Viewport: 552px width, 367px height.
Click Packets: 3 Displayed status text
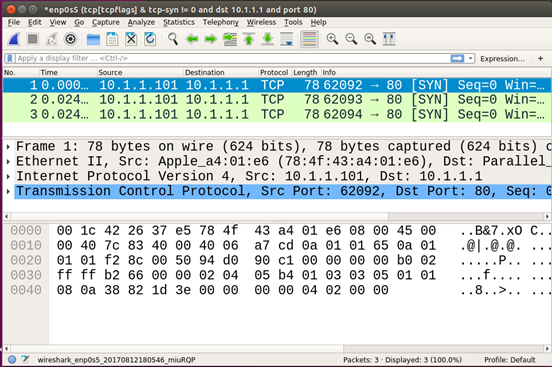tap(402, 360)
